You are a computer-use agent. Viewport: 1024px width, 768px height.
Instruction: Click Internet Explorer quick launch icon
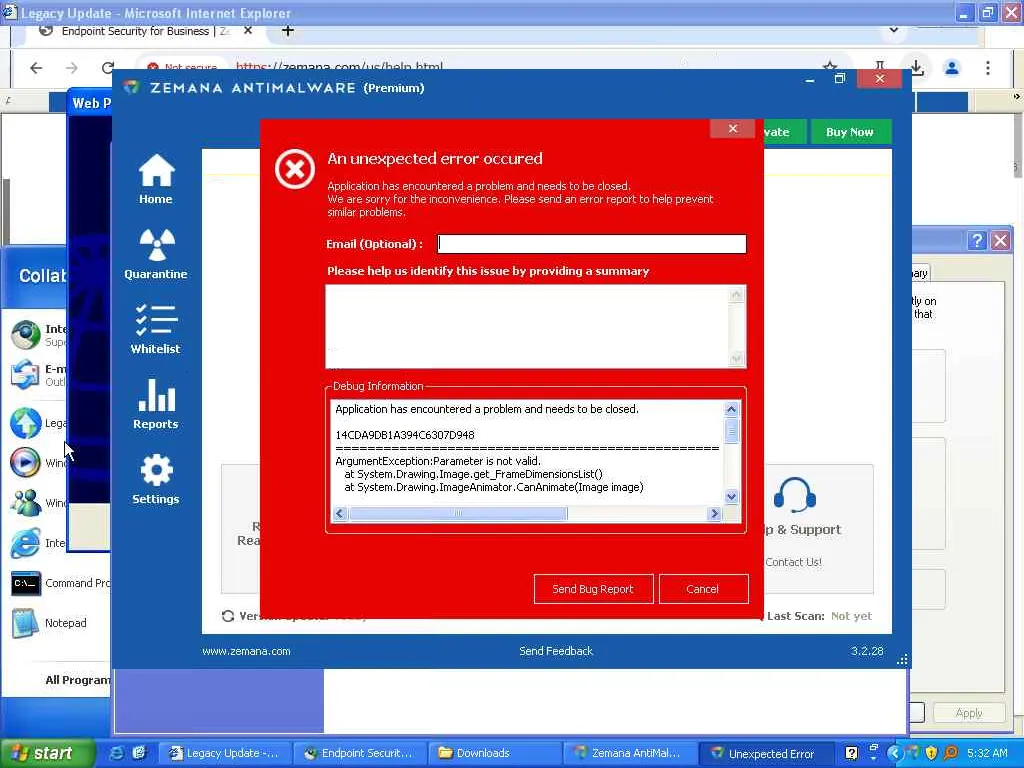pyautogui.click(x=117, y=753)
